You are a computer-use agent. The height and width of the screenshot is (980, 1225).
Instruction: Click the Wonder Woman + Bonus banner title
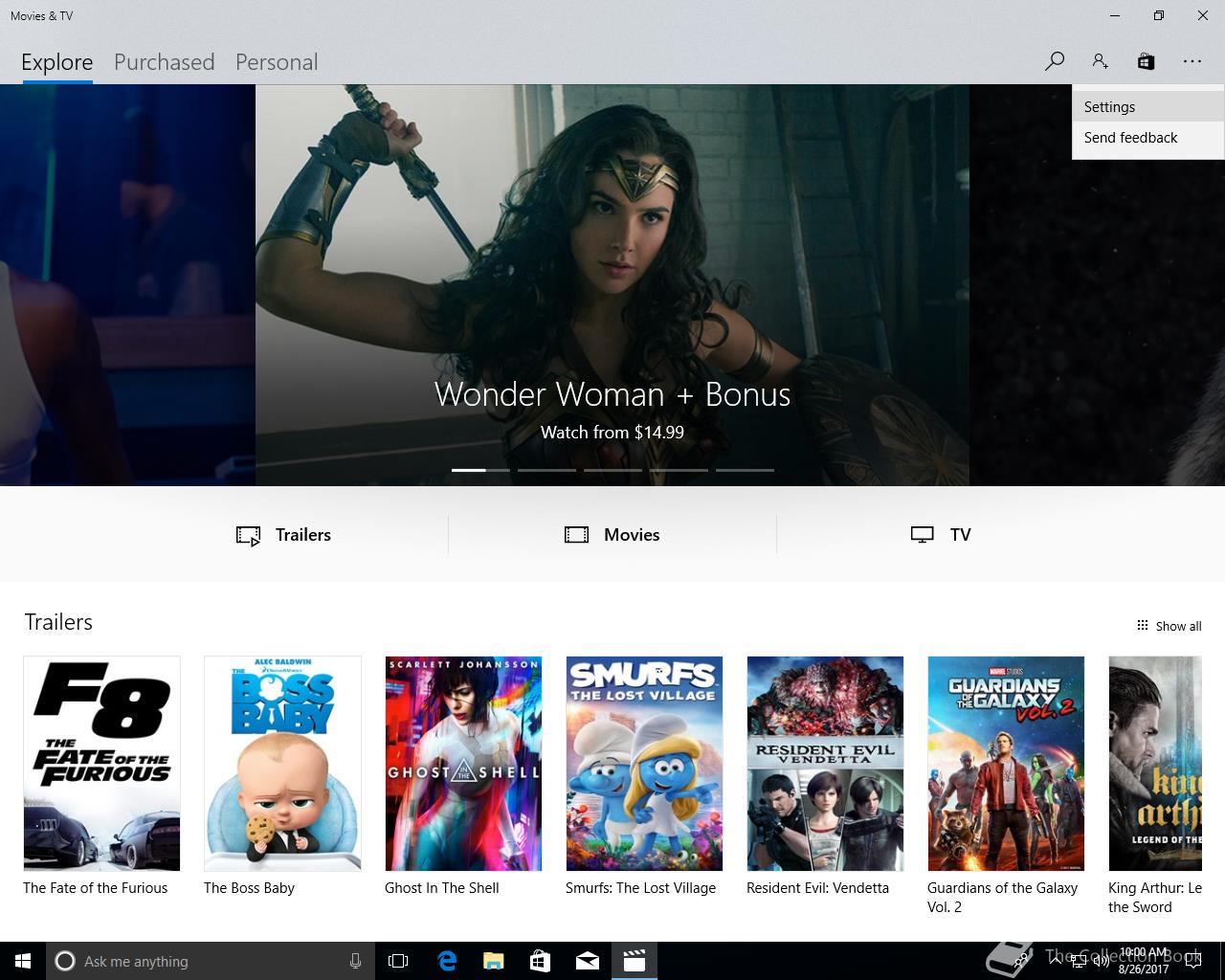pos(612,394)
